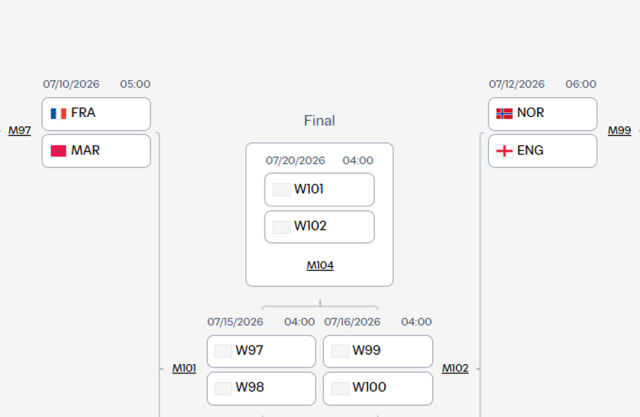Click the W101 placeholder flag
This screenshot has height=417, width=640.
282,190
